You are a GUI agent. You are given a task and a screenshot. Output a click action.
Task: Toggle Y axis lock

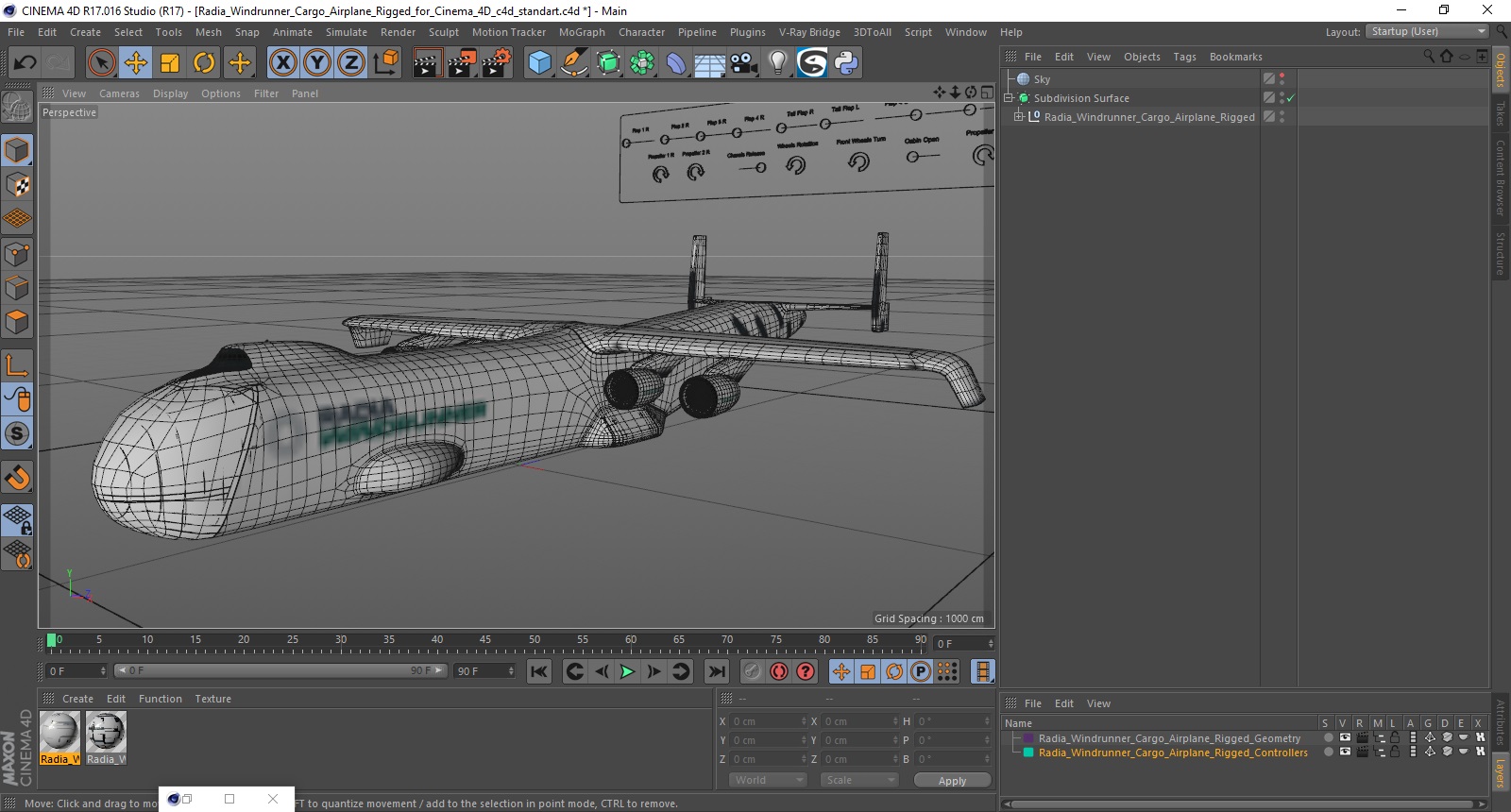pyautogui.click(x=317, y=63)
